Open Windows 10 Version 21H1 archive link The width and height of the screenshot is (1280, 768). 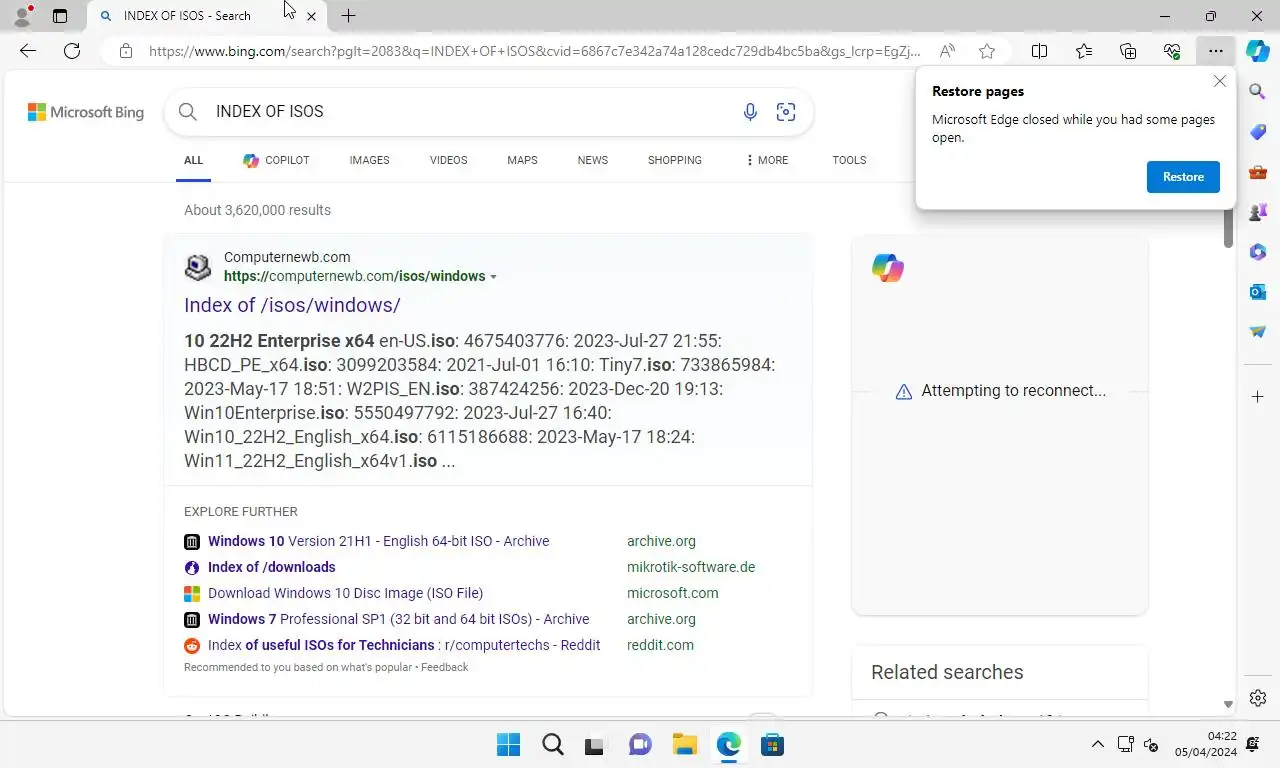pyautogui.click(x=378, y=541)
